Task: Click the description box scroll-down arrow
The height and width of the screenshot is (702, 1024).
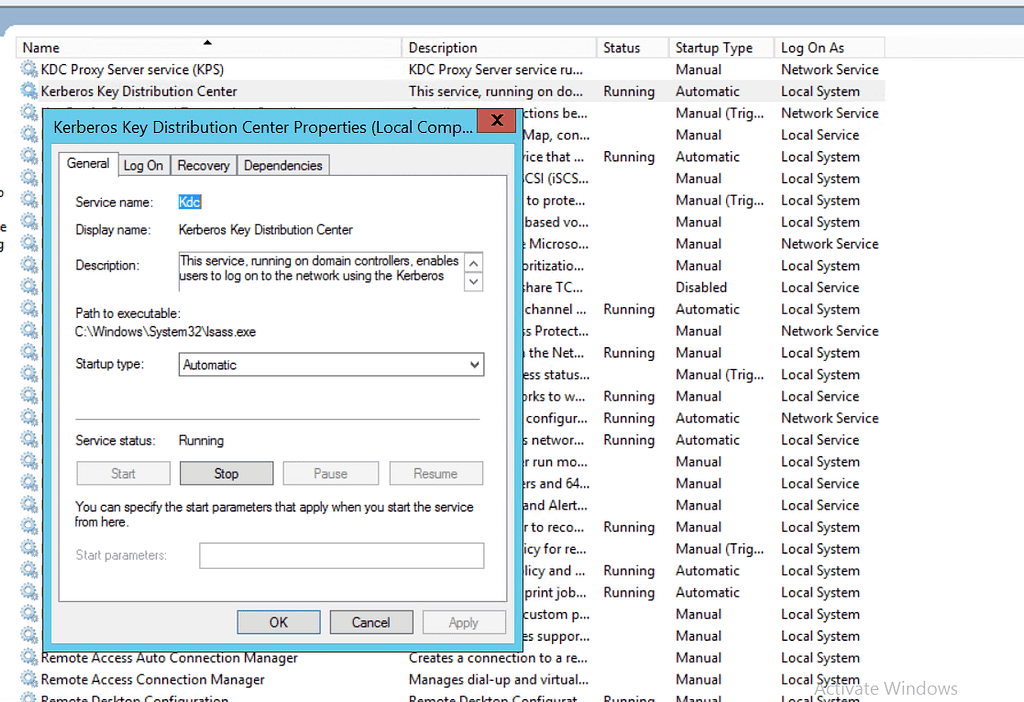Action: click(474, 282)
